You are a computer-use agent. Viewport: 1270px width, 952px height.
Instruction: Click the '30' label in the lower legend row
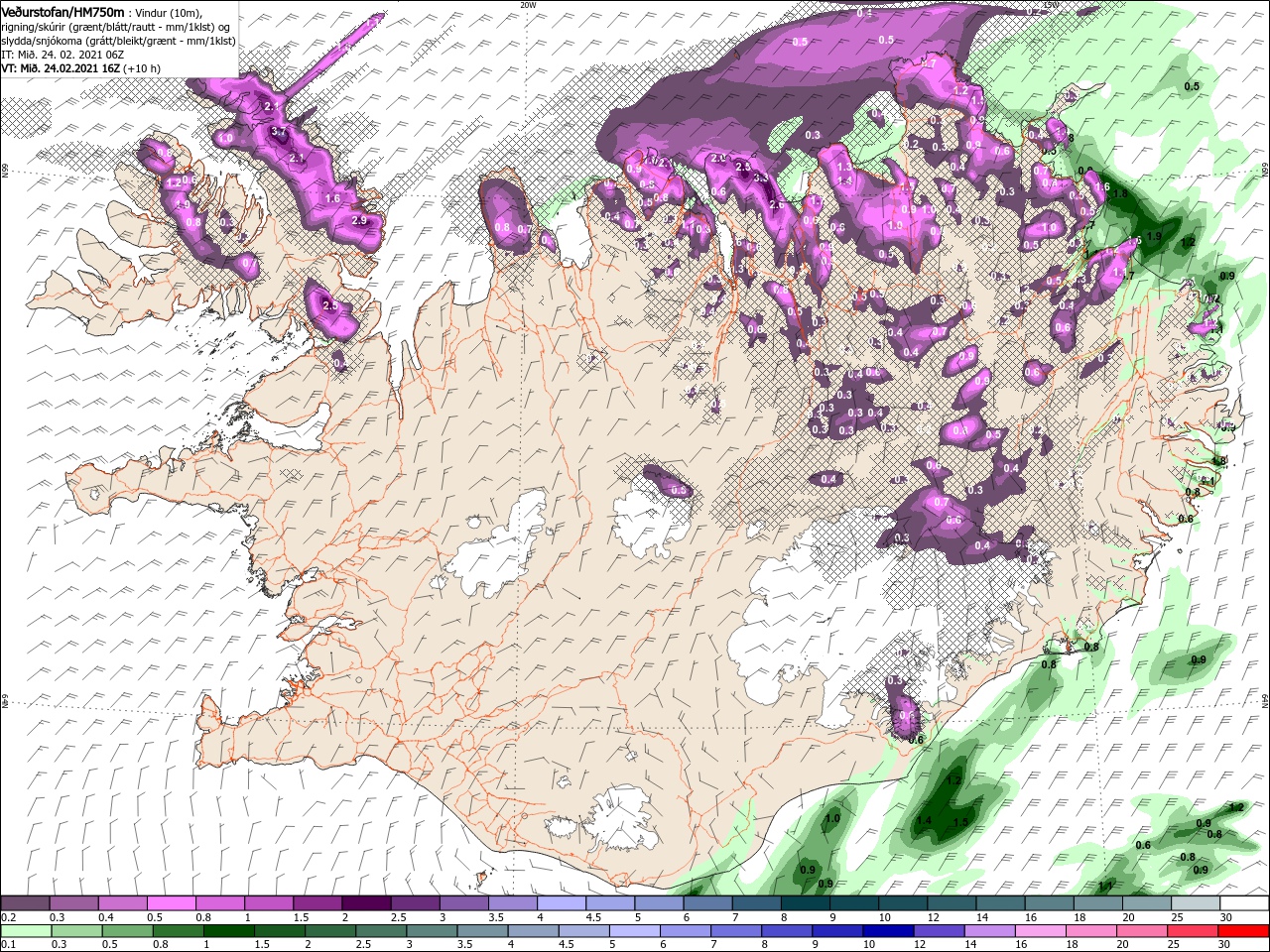point(1225,945)
